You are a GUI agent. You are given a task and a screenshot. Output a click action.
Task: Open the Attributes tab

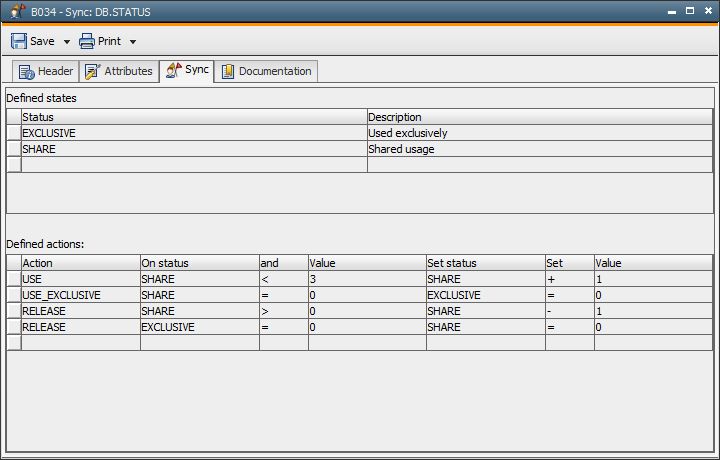[119, 71]
